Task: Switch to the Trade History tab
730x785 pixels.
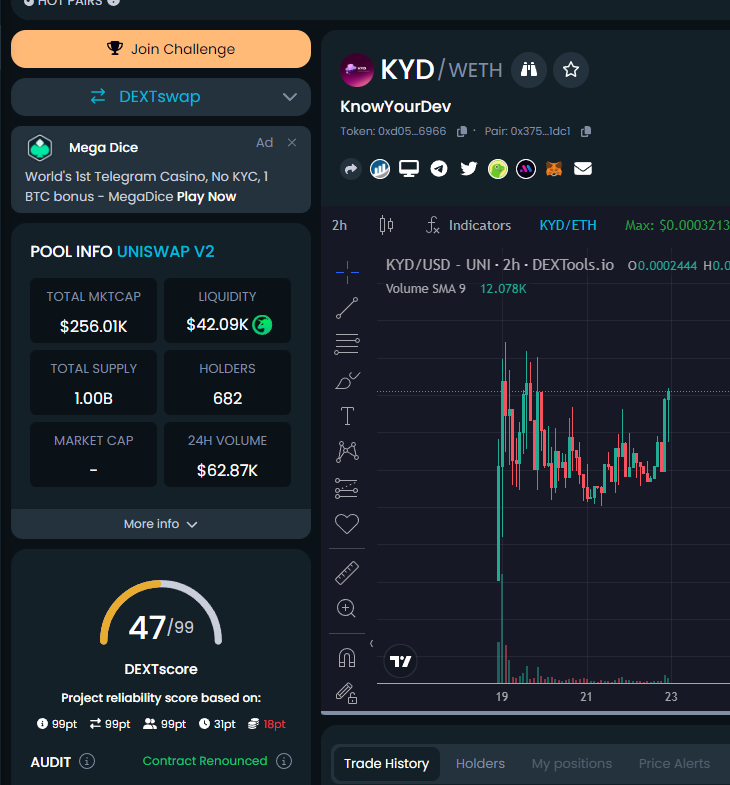Action: coord(387,763)
